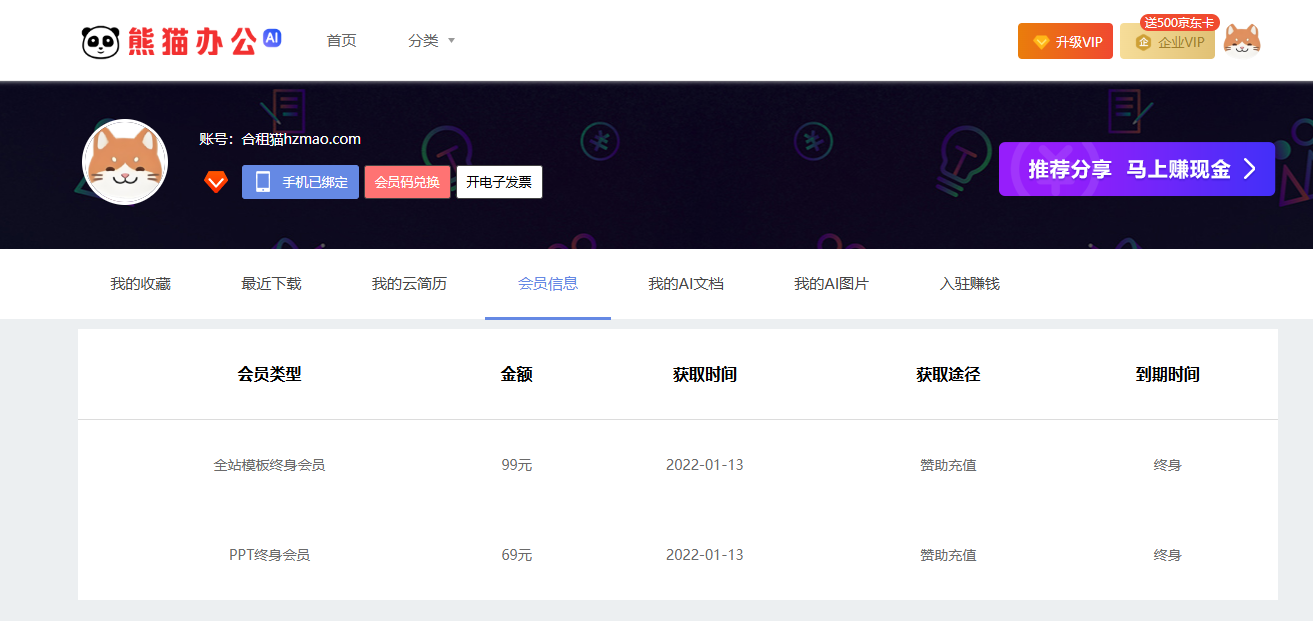This screenshot has width=1313, height=621.
Task: Click 赞助充值 in 全站模板终身会员 row
Action: (948, 465)
